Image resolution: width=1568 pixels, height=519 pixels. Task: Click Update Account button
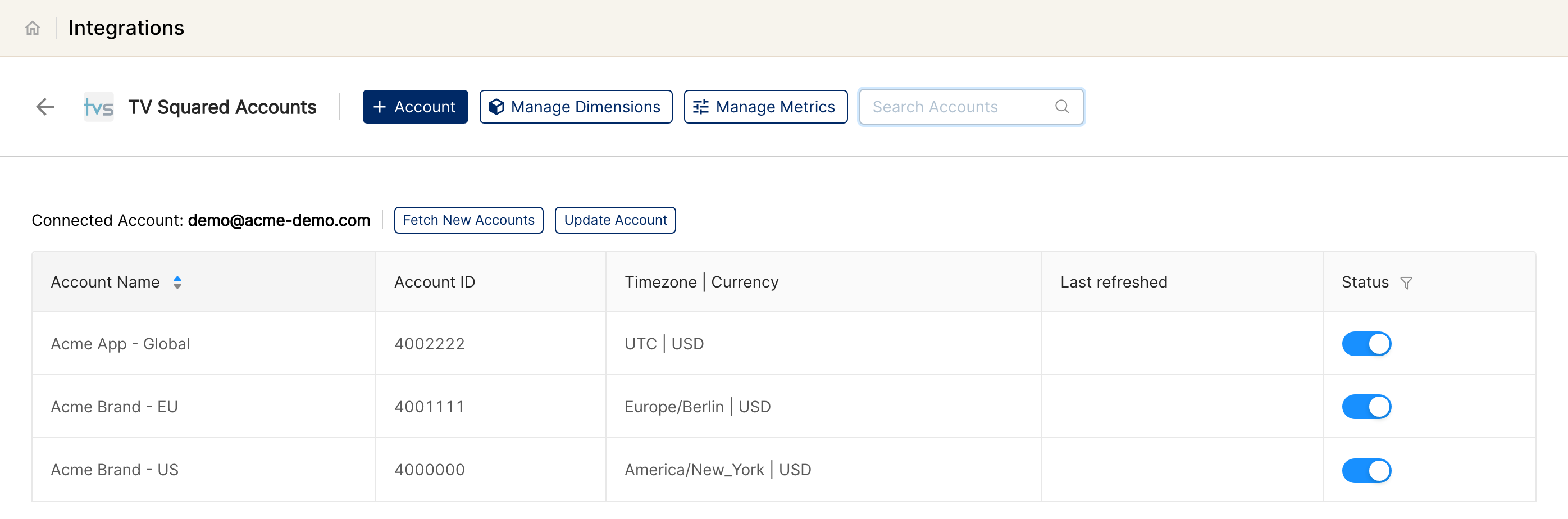click(x=616, y=220)
